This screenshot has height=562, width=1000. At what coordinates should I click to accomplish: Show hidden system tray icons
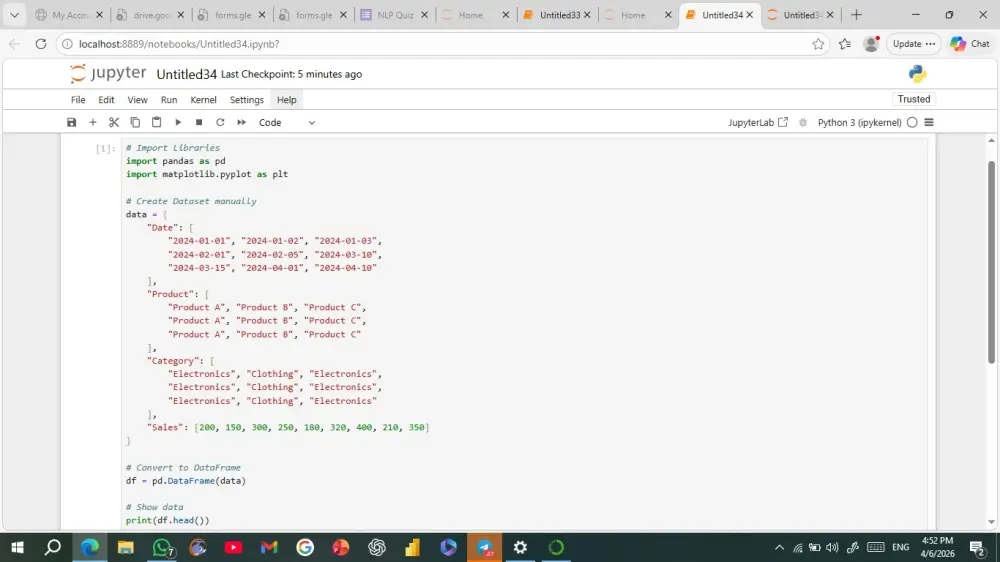tap(779, 547)
